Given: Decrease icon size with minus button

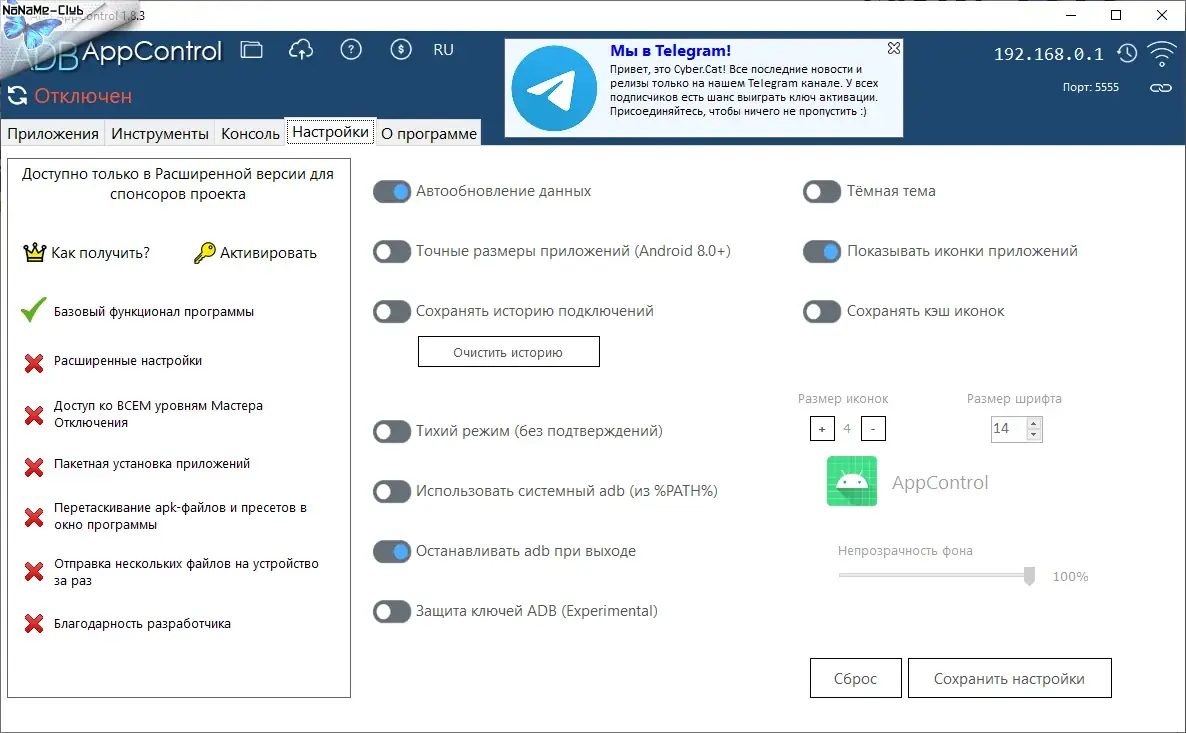Looking at the screenshot, I should click(873, 429).
